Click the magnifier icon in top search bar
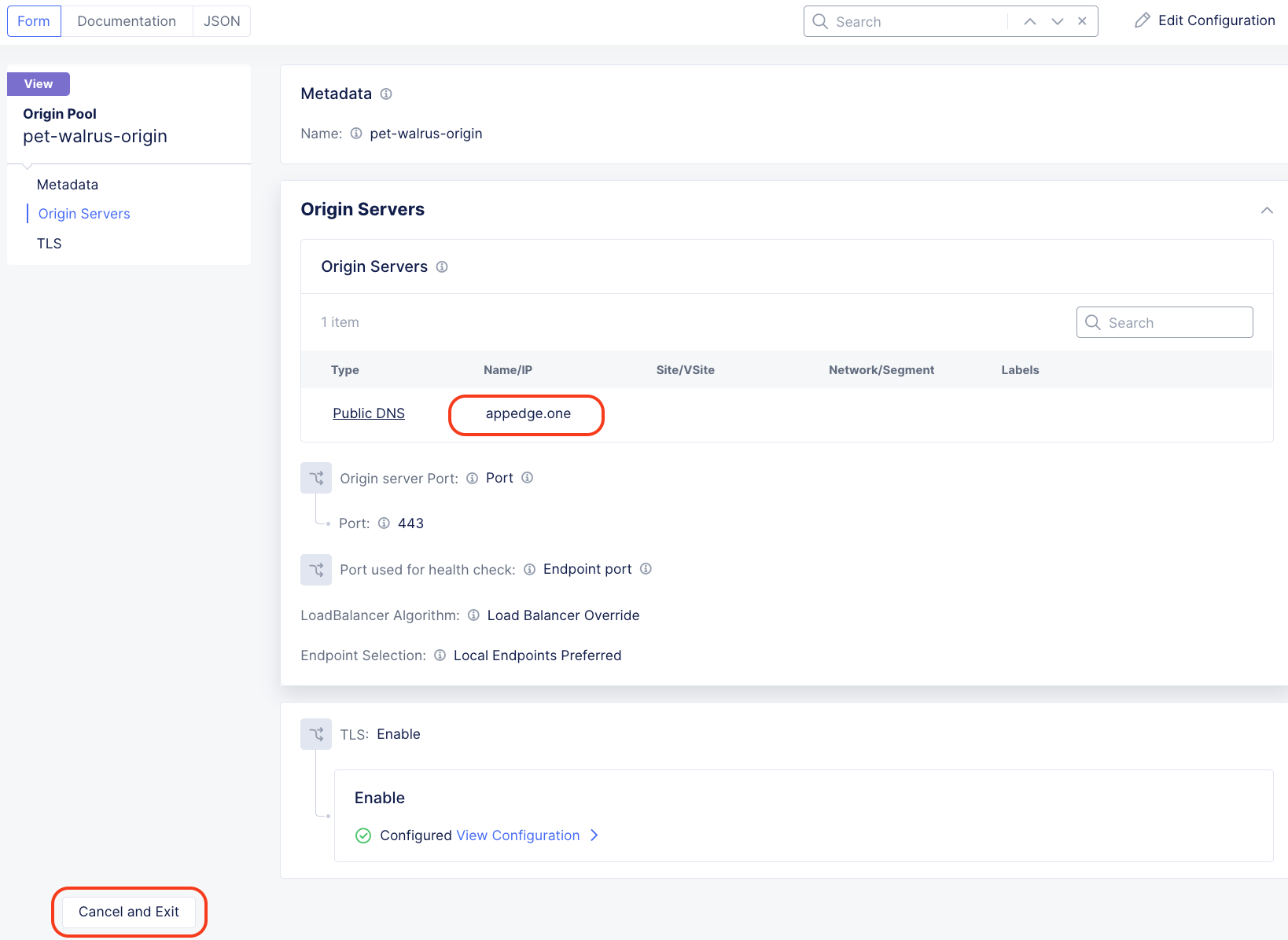This screenshot has width=1288, height=940. (x=820, y=21)
